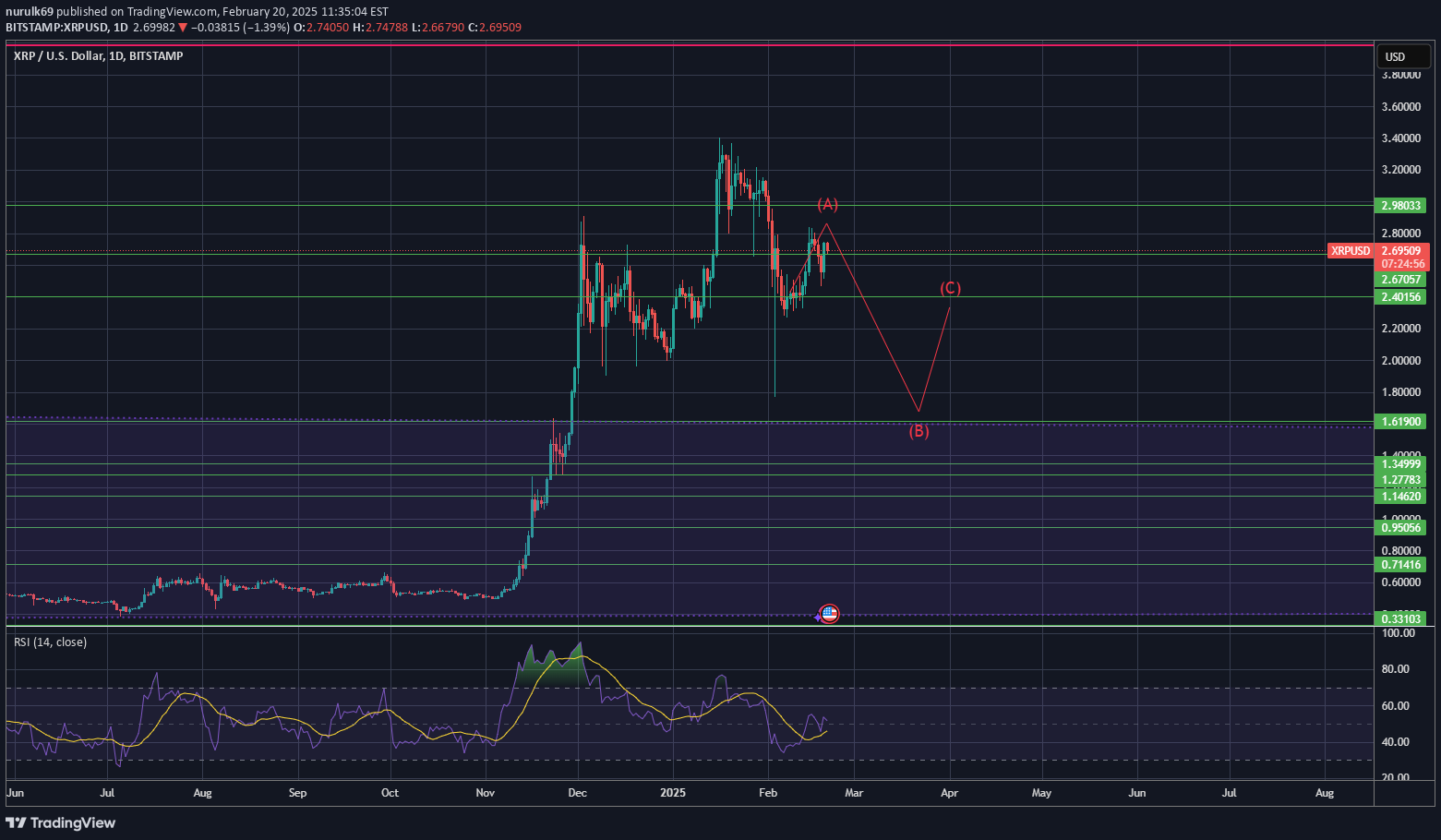Click the Apr label on time axis
Viewport: 1441px width, 840px height.
[949, 793]
